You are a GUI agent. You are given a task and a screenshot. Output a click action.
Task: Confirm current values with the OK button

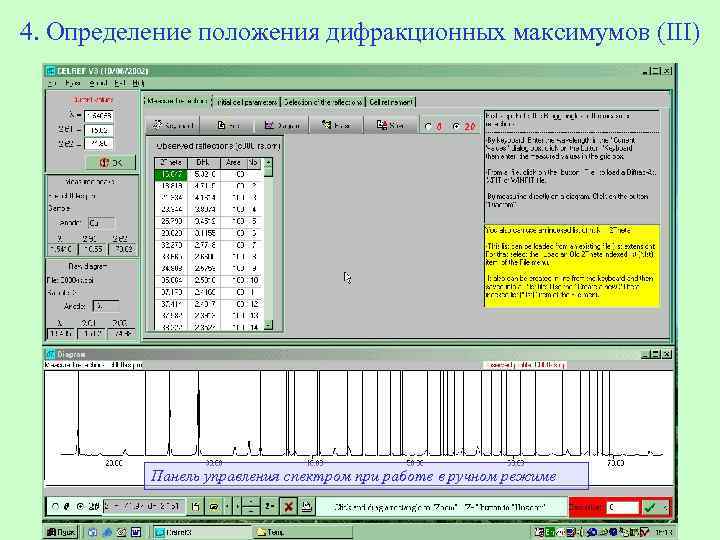[111, 163]
